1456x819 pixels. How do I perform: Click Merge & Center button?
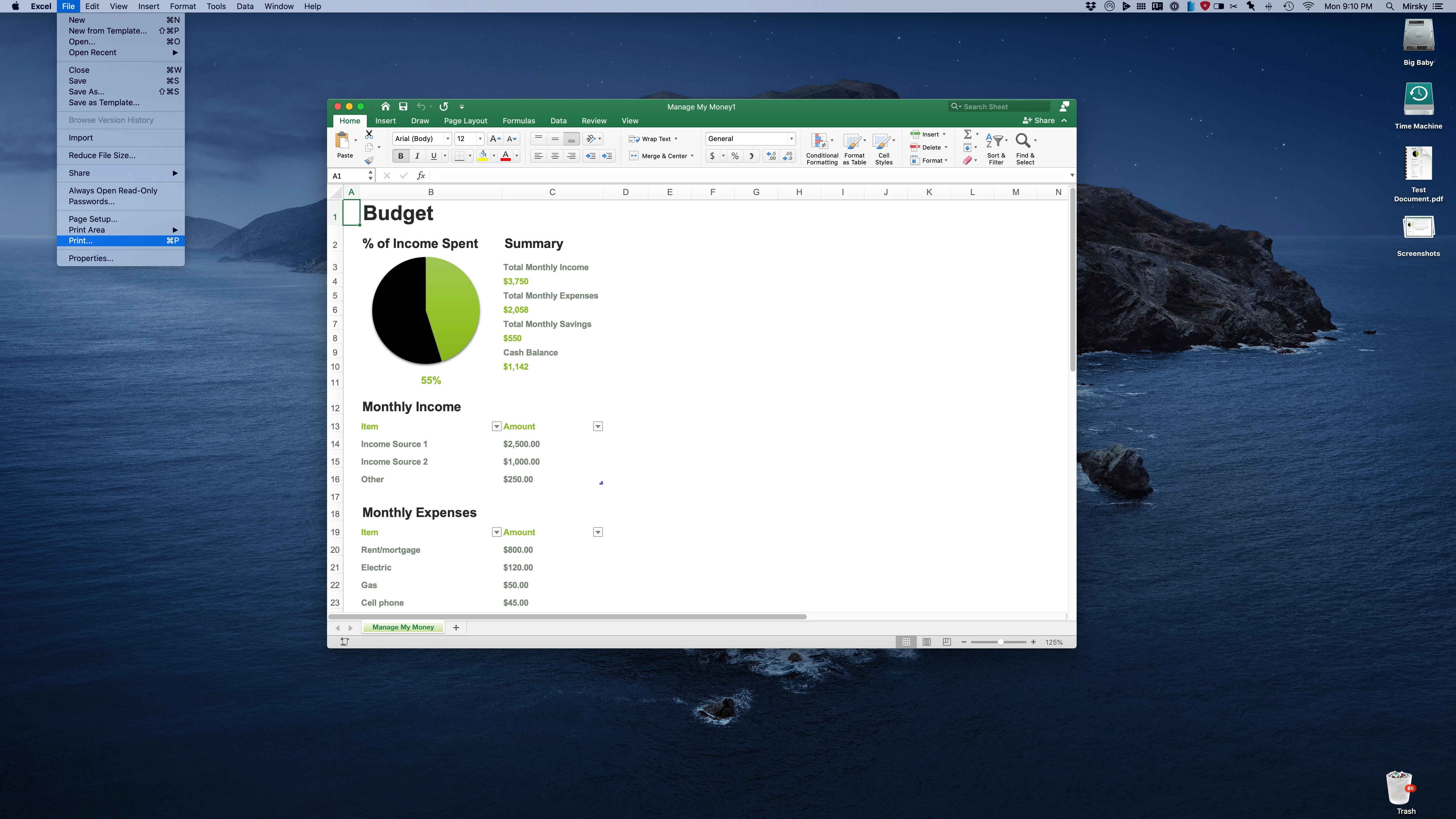pos(661,156)
